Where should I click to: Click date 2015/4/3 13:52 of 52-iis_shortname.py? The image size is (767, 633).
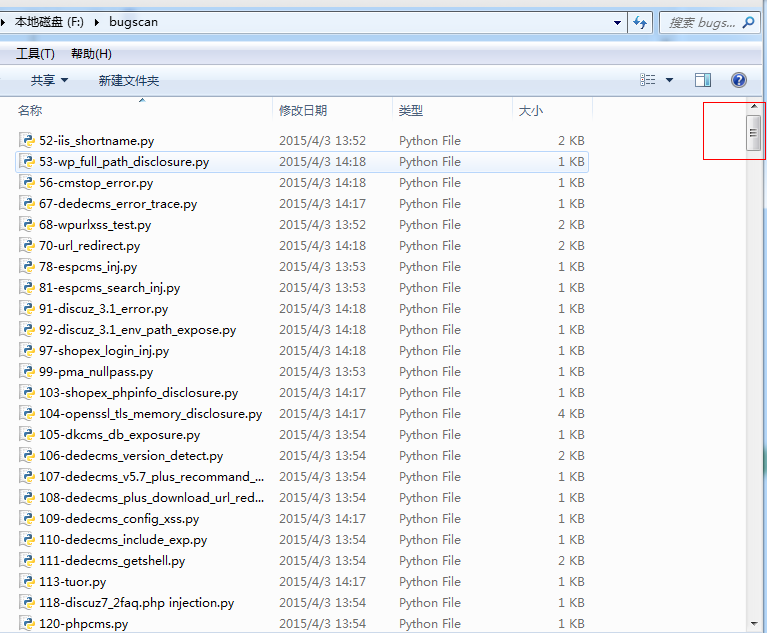[x=322, y=141]
